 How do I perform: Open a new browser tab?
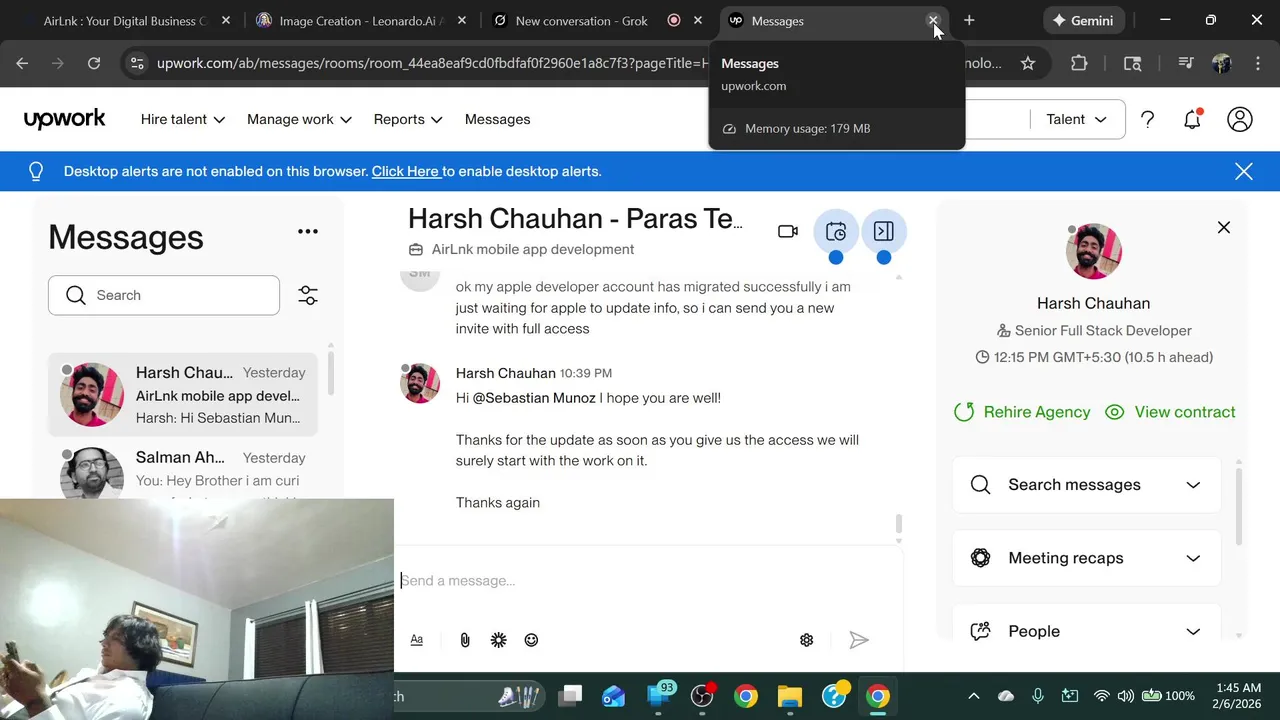coord(969,20)
